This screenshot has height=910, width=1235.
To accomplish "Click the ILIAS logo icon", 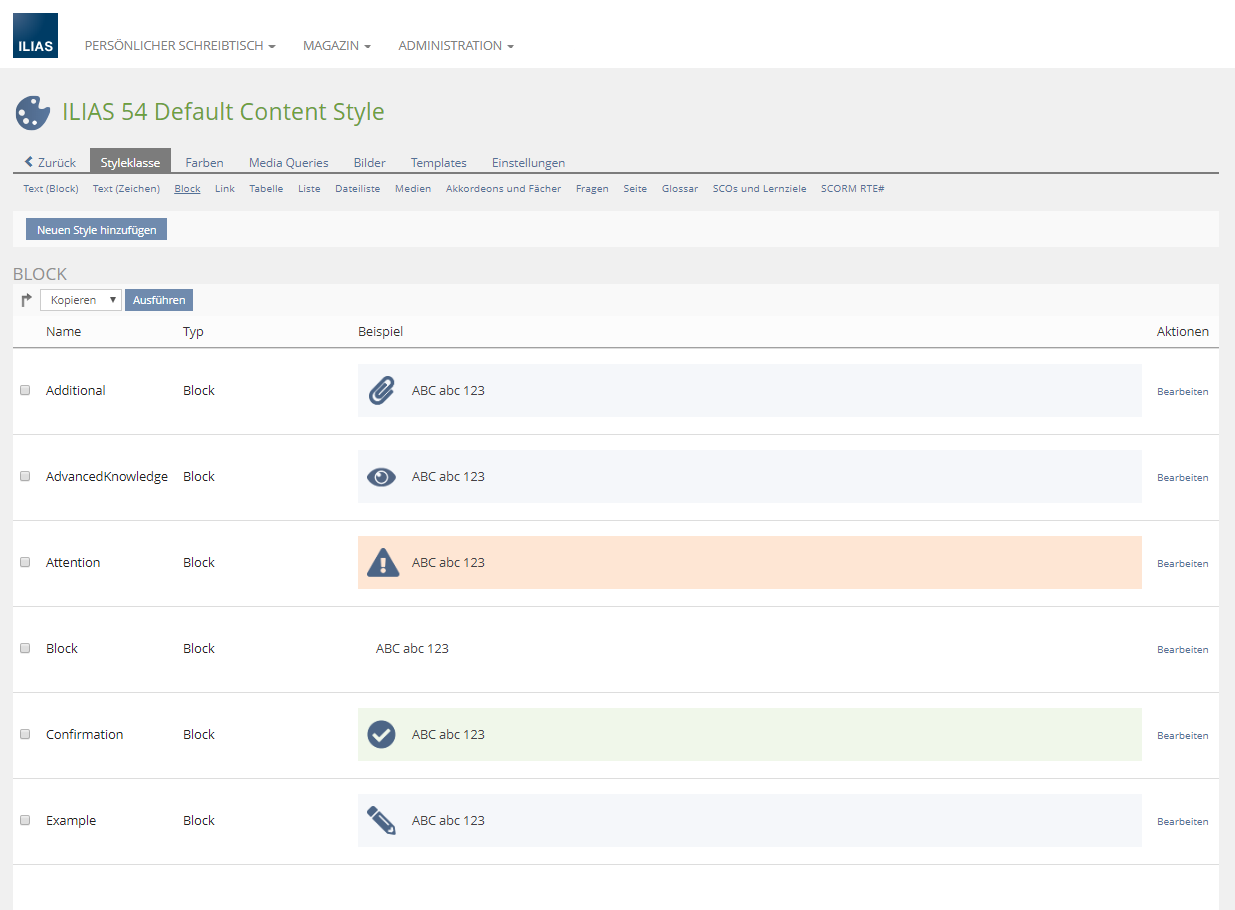I will point(35,35).
